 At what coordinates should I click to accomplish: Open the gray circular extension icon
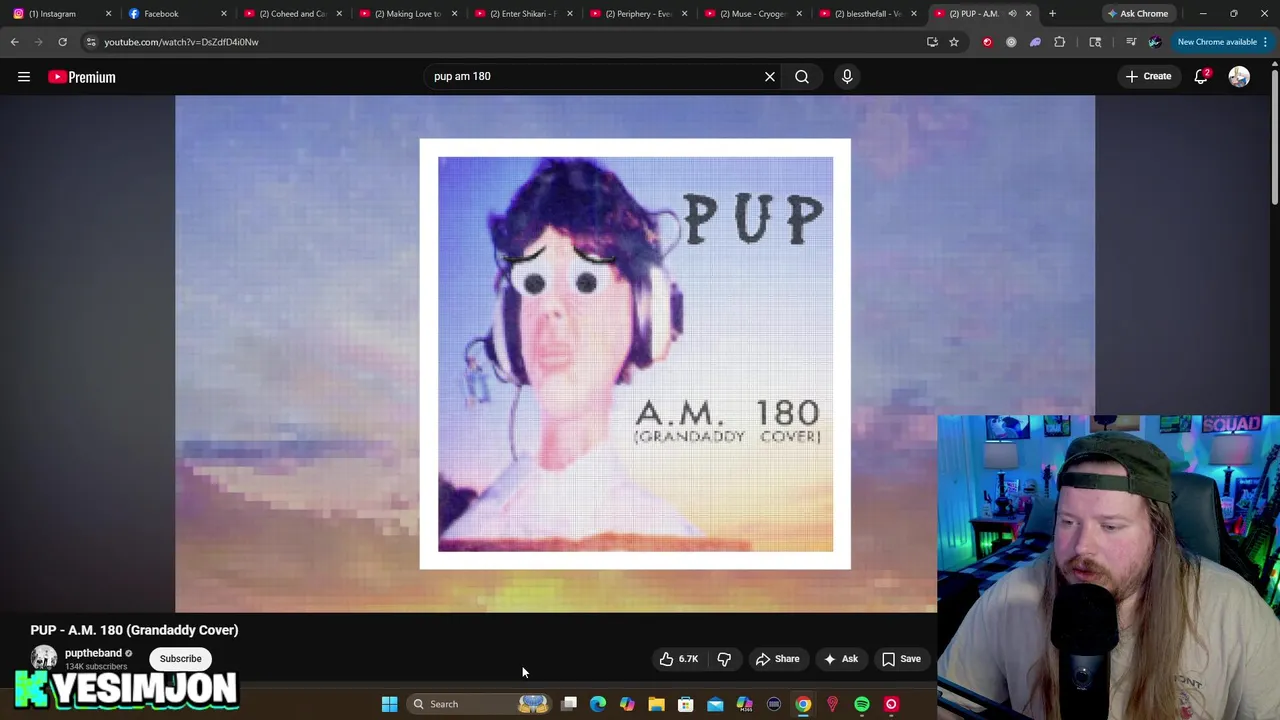click(x=1011, y=42)
